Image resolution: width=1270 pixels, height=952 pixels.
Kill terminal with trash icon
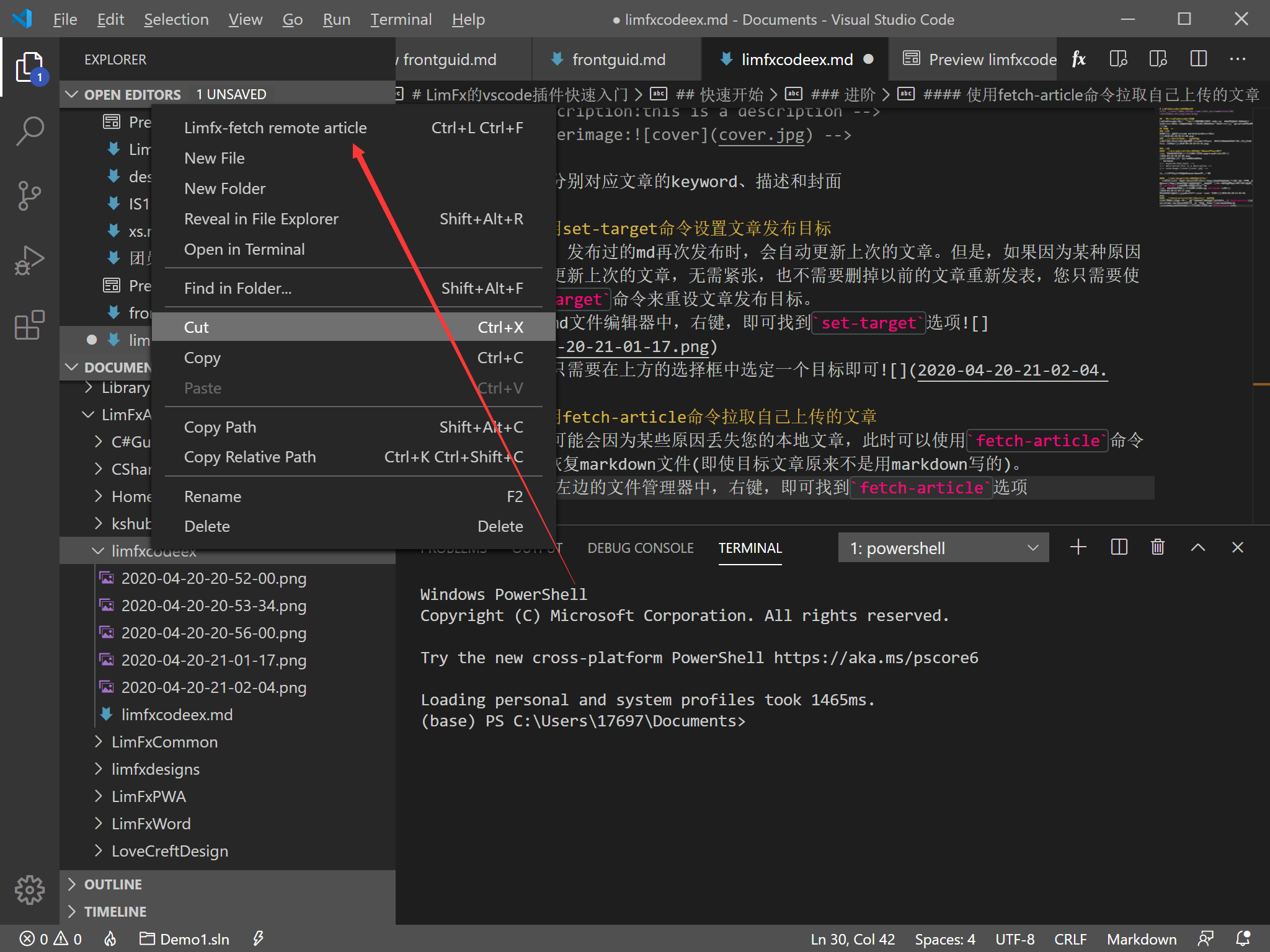1158,547
